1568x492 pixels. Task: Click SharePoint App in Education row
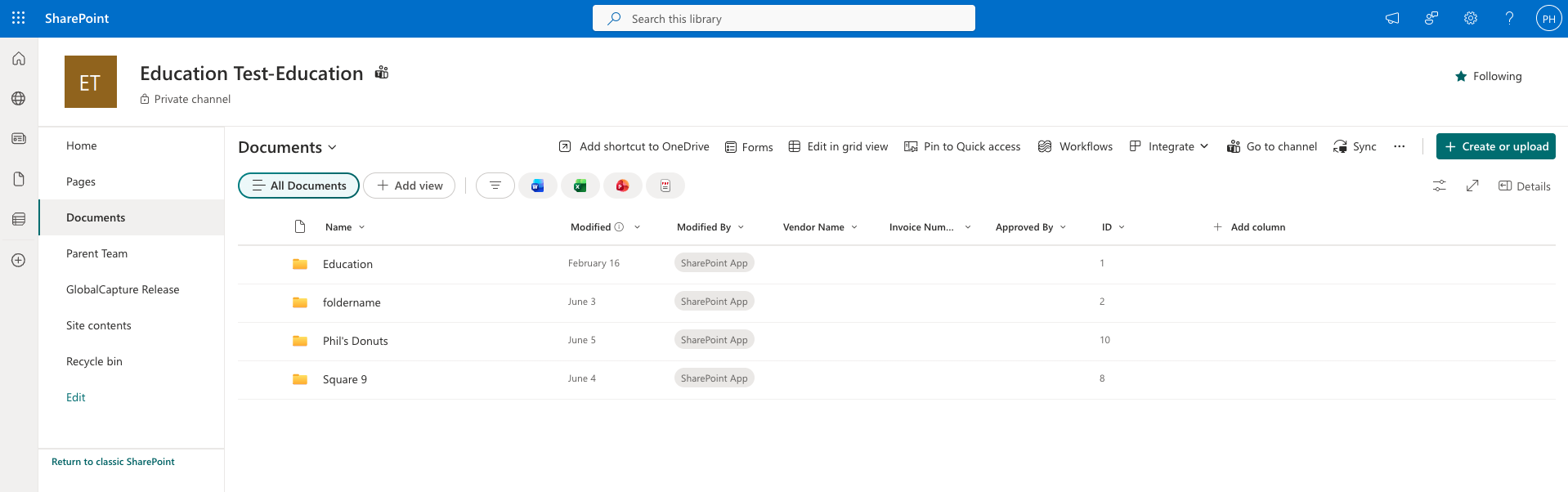click(715, 263)
